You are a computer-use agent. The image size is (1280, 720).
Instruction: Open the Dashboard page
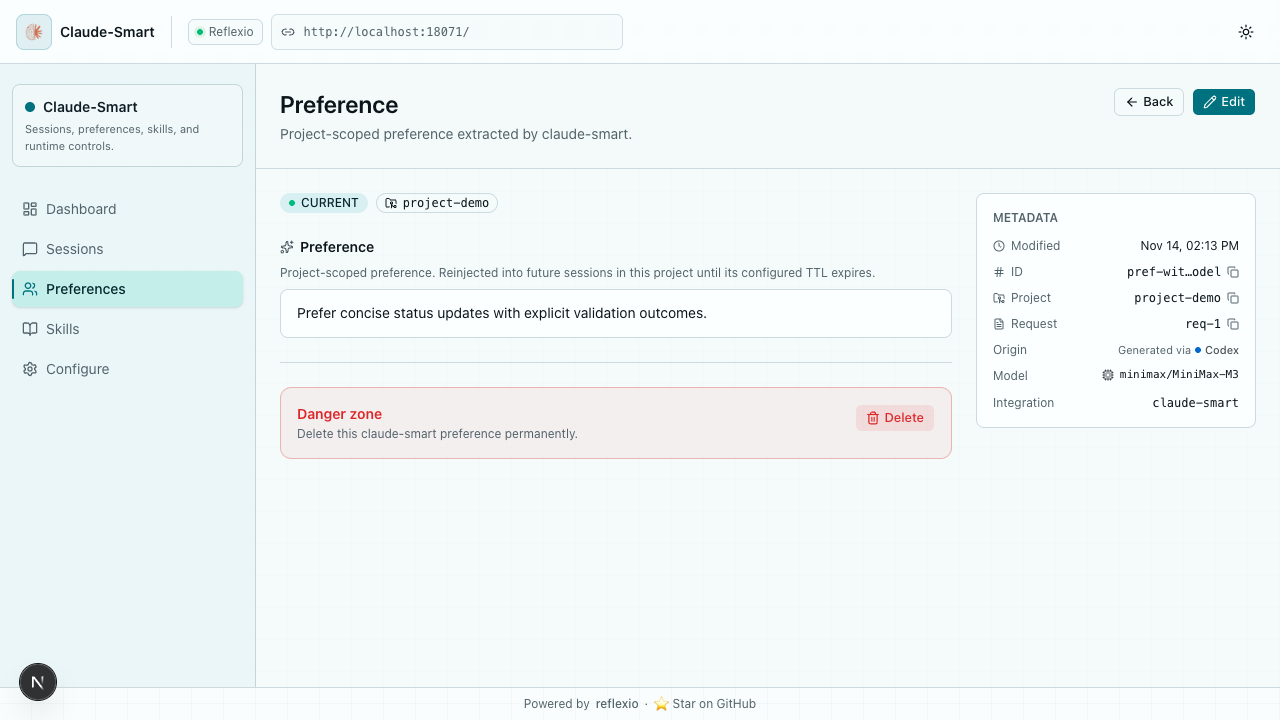[128, 209]
